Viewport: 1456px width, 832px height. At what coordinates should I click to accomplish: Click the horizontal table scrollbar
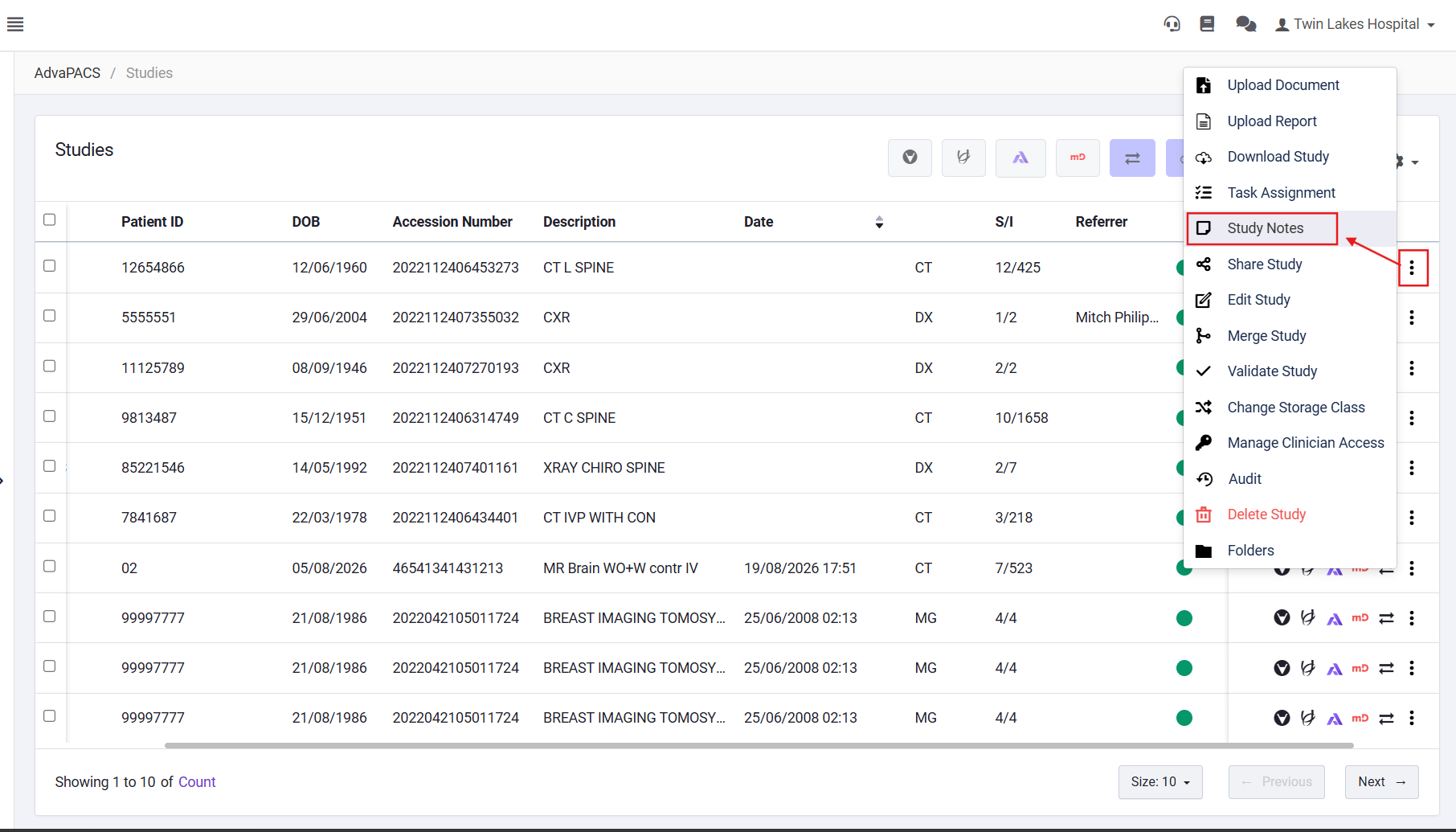(759, 745)
